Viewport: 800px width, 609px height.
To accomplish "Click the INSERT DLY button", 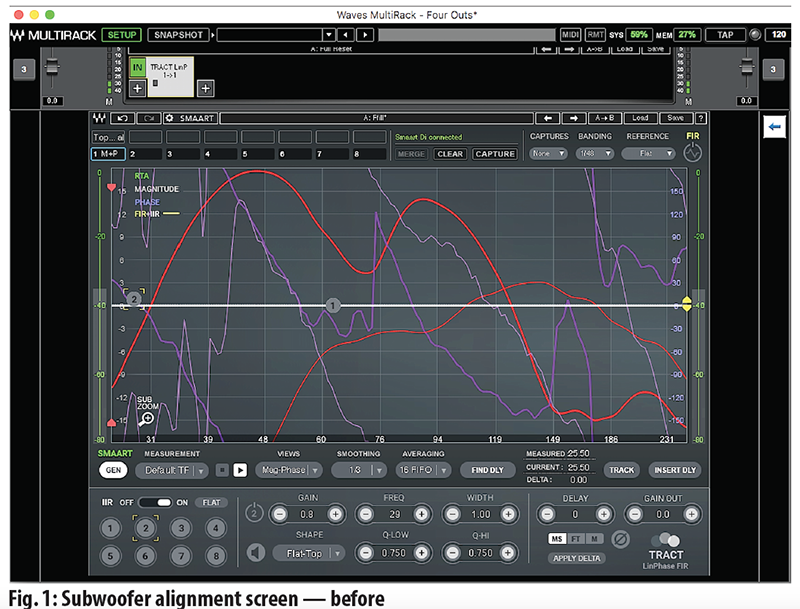I will click(675, 470).
